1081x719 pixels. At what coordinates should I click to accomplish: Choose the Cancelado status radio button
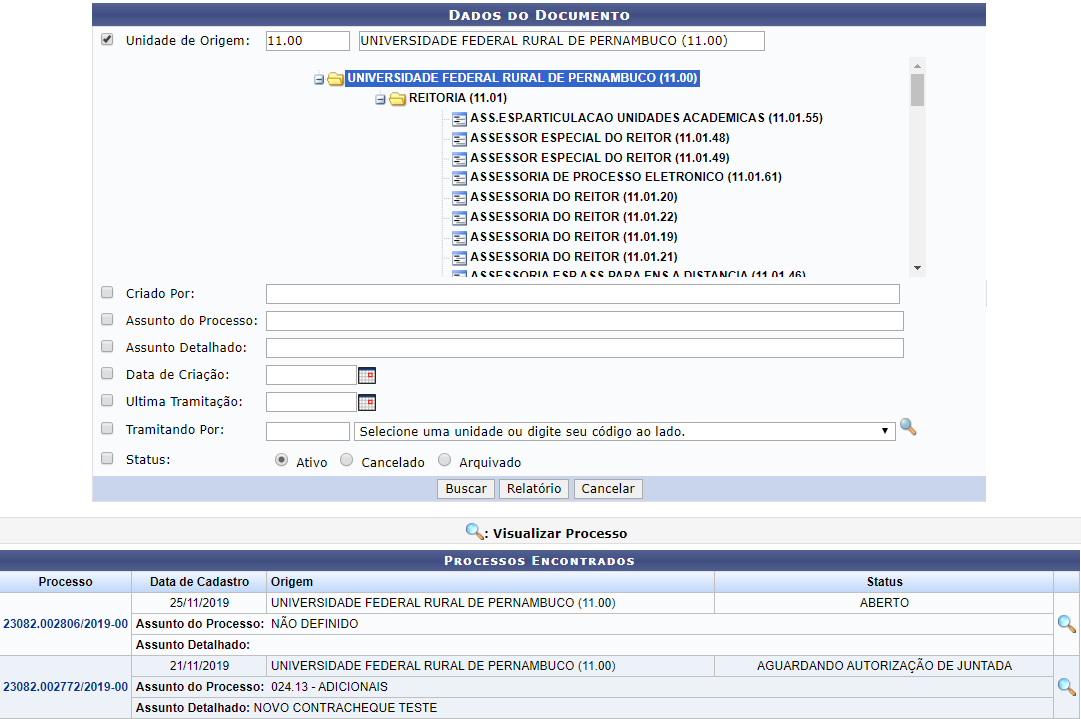pyautogui.click(x=347, y=460)
